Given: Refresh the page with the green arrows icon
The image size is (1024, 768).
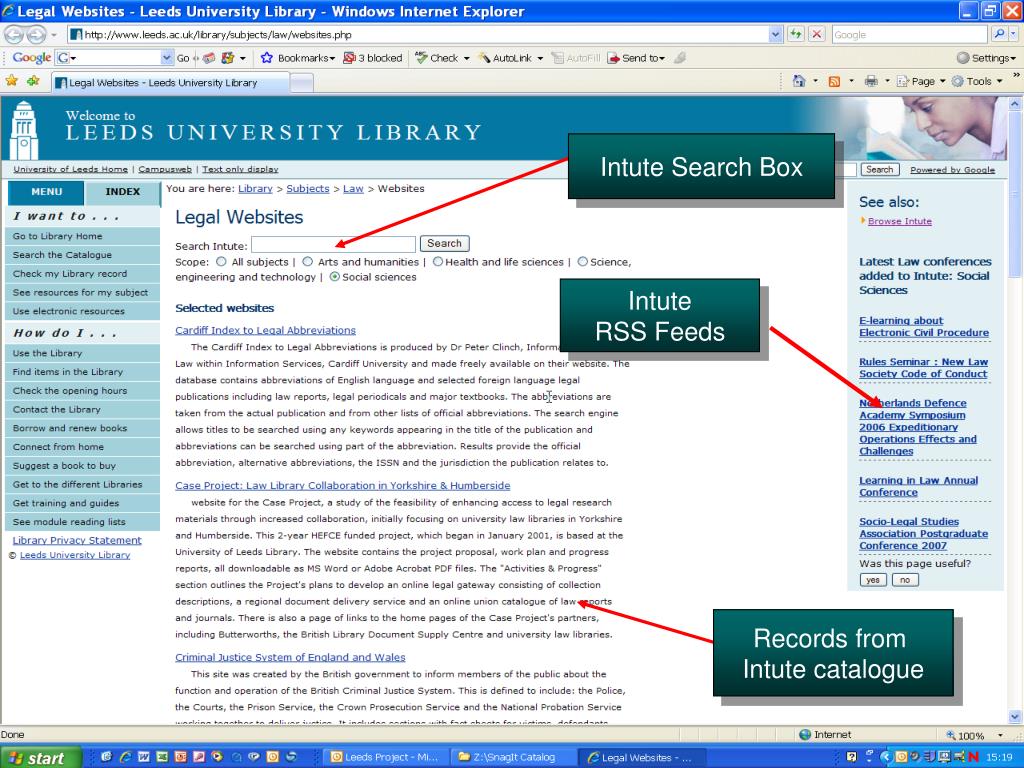Looking at the screenshot, I should 795,35.
